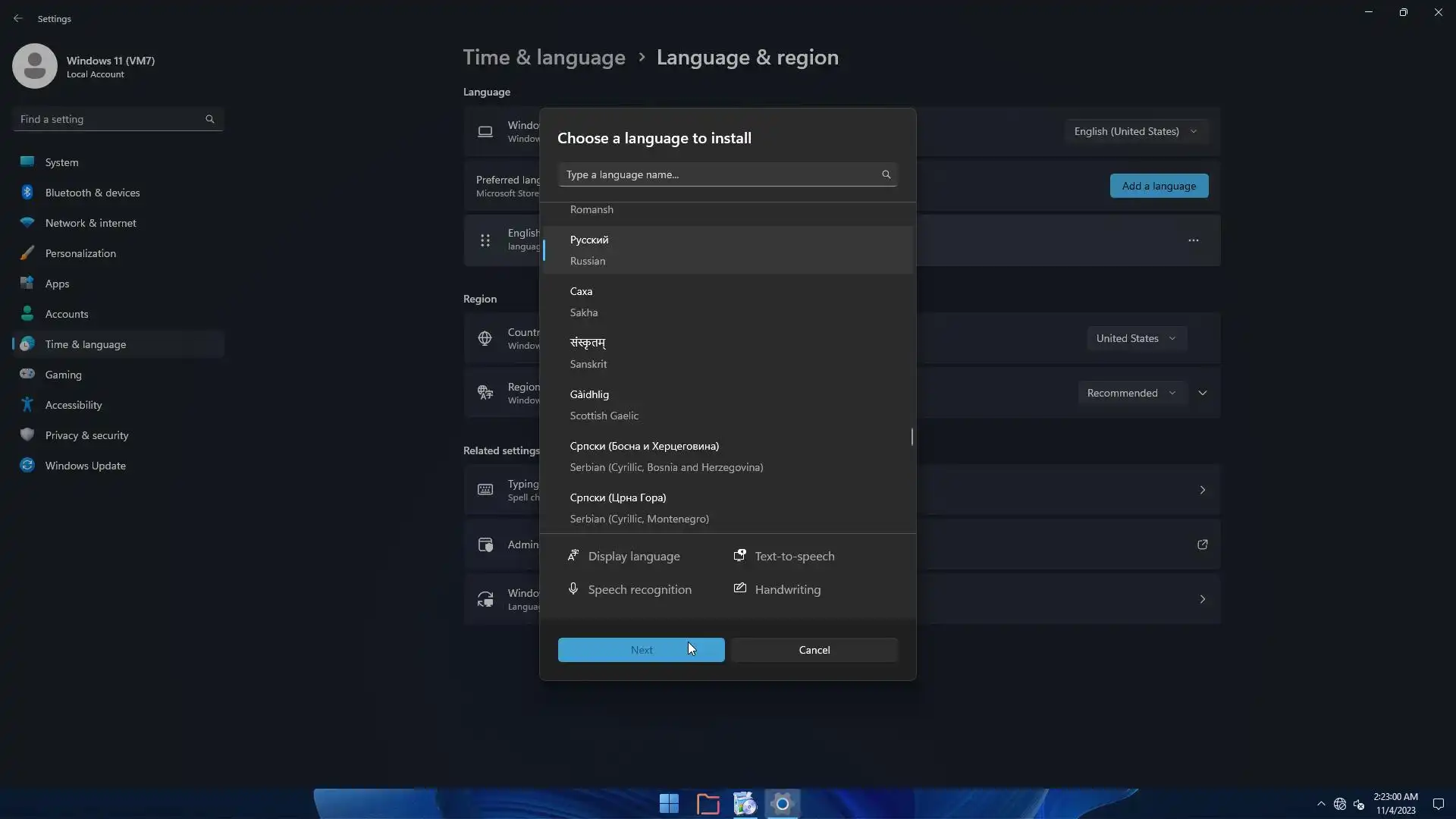
Task: Open the United States country dropdown
Action: (1135, 338)
